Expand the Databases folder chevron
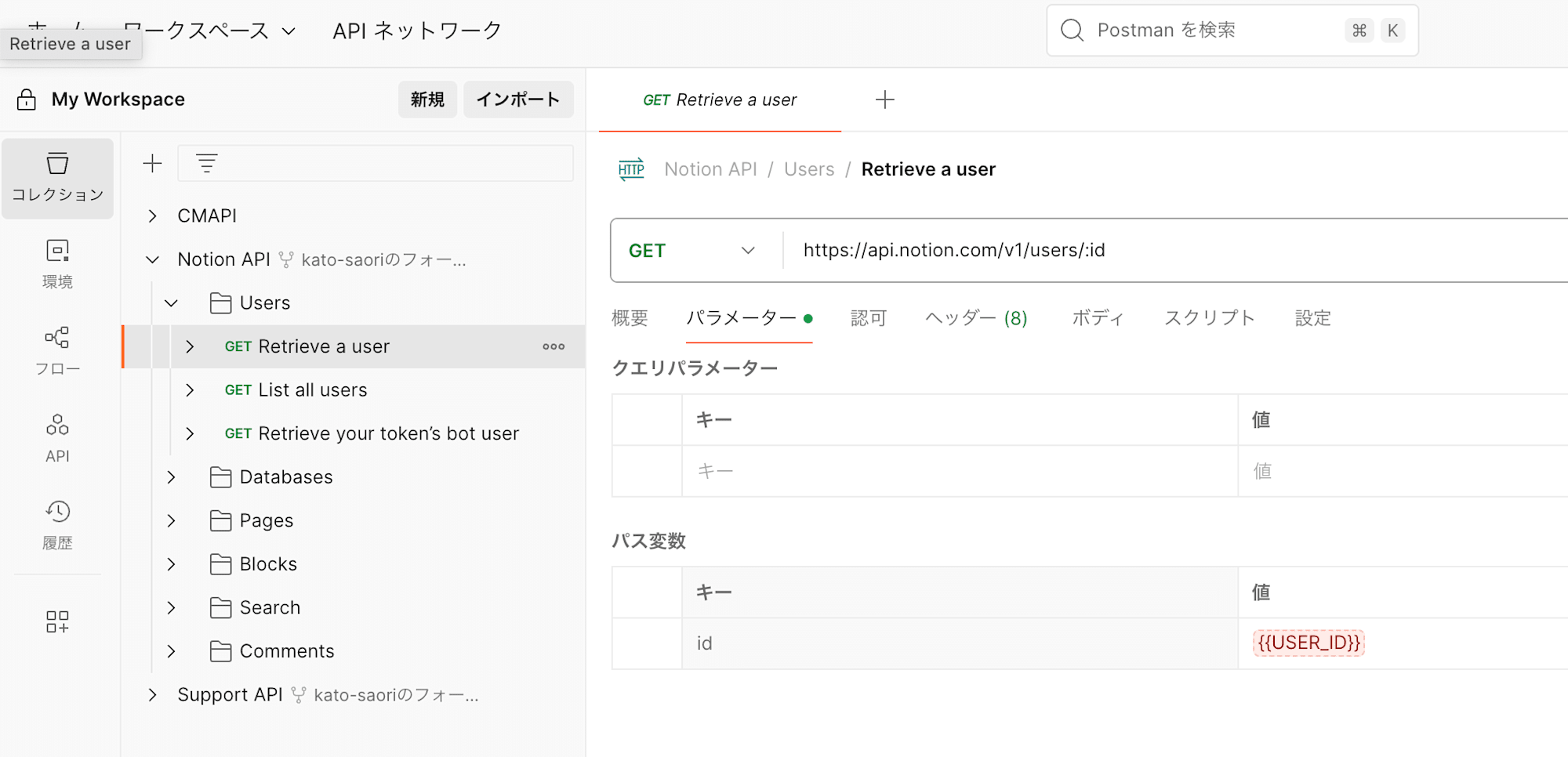 click(172, 477)
